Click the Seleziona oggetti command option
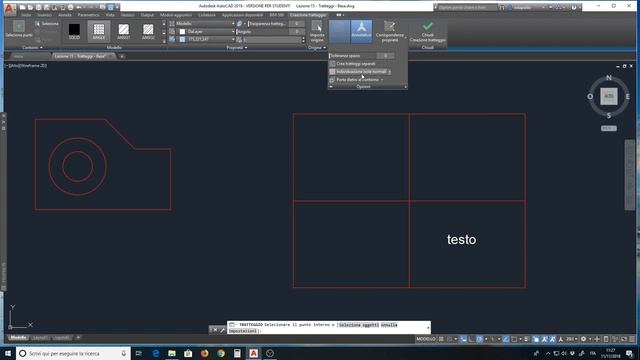The width and height of the screenshot is (640, 360). click(x=359, y=325)
